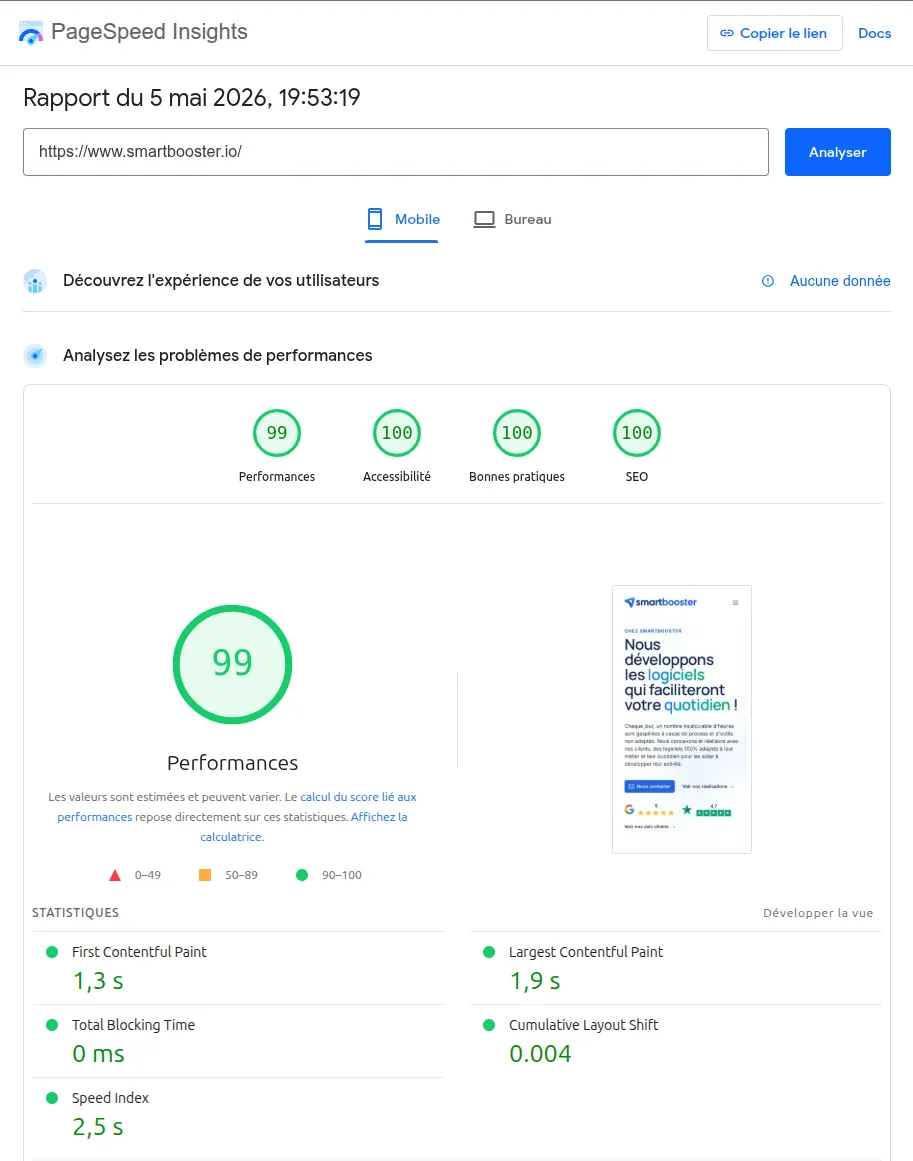The image size is (913, 1161).
Task: Click the info icon next to Aucune donnée
Action: pos(768,281)
